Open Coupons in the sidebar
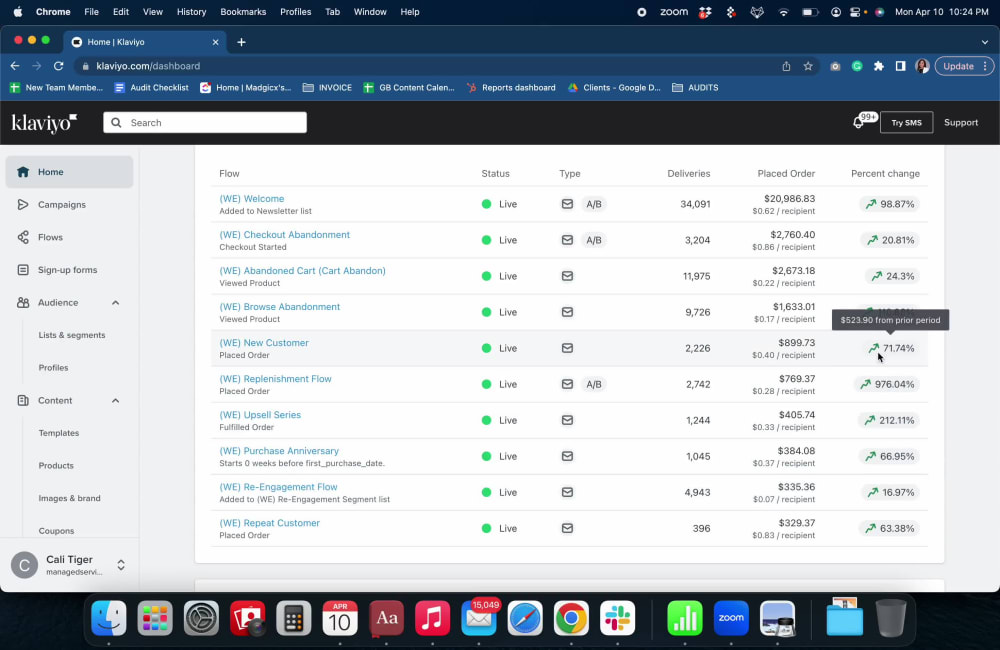The image size is (1000, 650). (56, 531)
